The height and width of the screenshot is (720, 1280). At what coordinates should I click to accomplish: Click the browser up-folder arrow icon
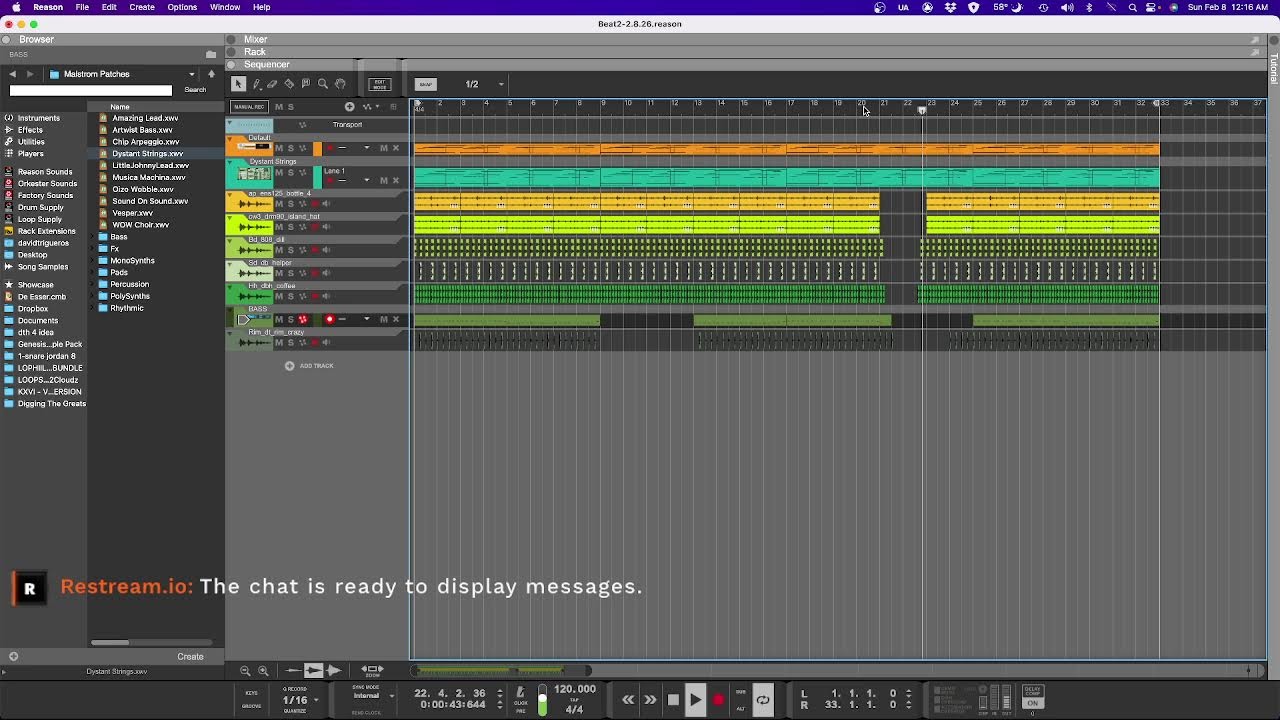coord(211,74)
